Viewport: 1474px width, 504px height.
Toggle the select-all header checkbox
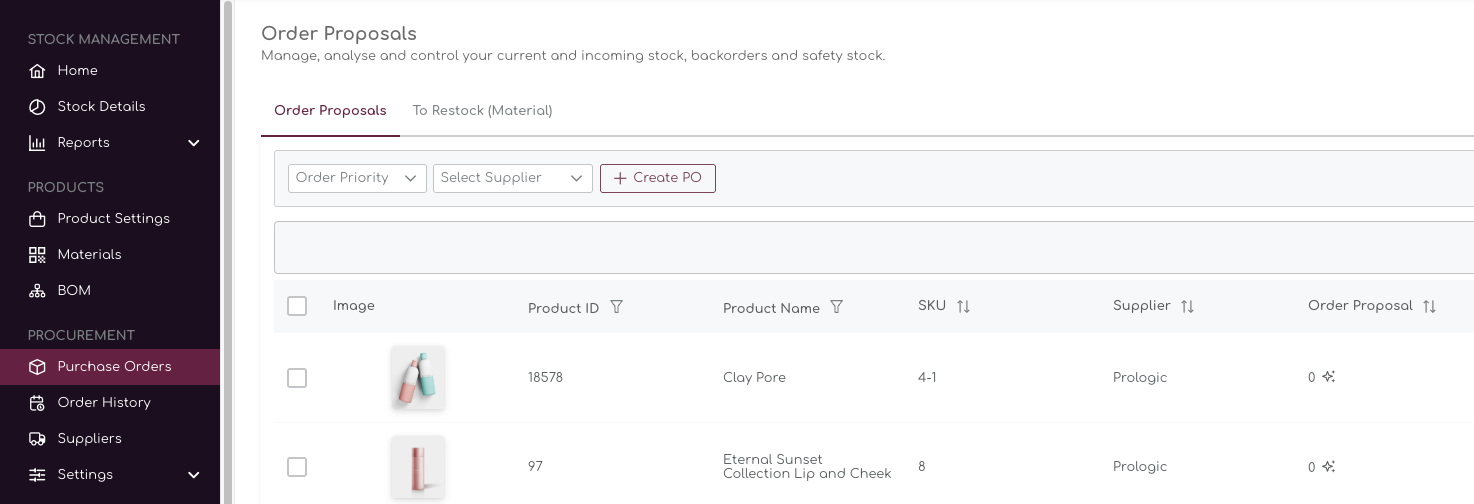(x=297, y=306)
